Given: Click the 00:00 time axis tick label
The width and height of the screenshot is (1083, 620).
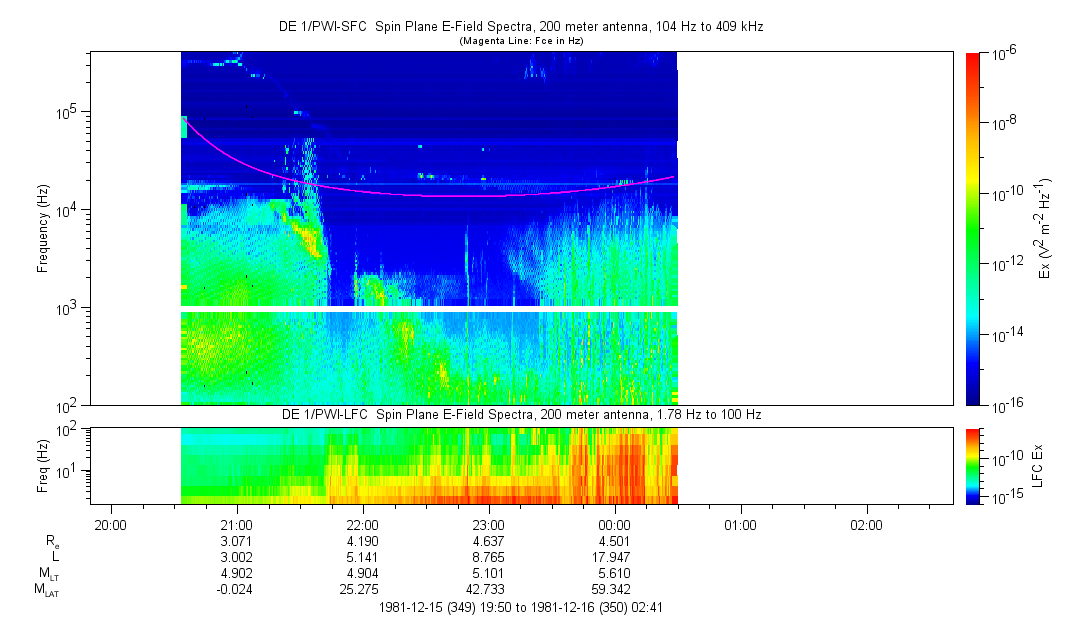Looking at the screenshot, I should [x=614, y=525].
